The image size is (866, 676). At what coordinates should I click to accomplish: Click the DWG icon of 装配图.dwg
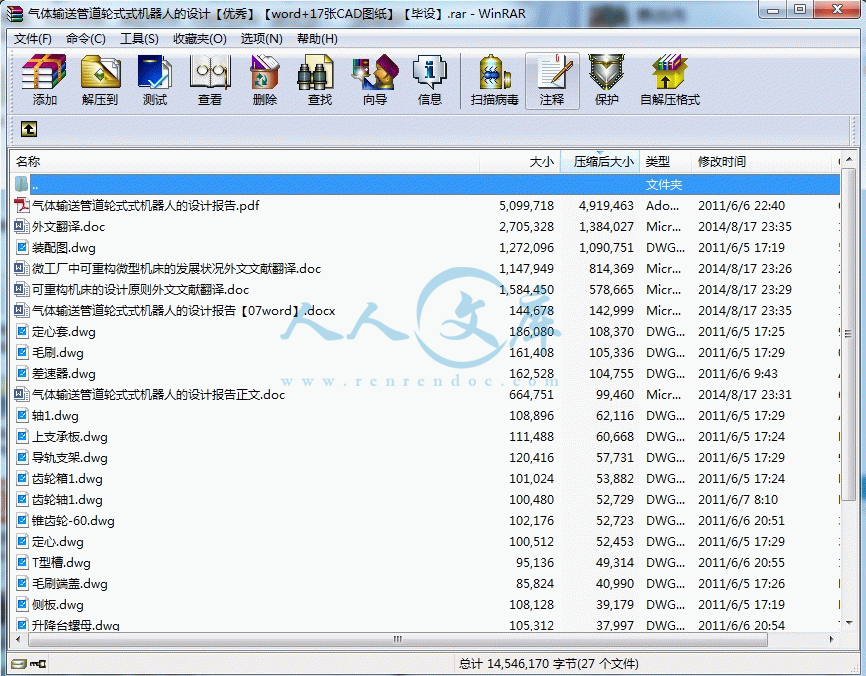22,247
